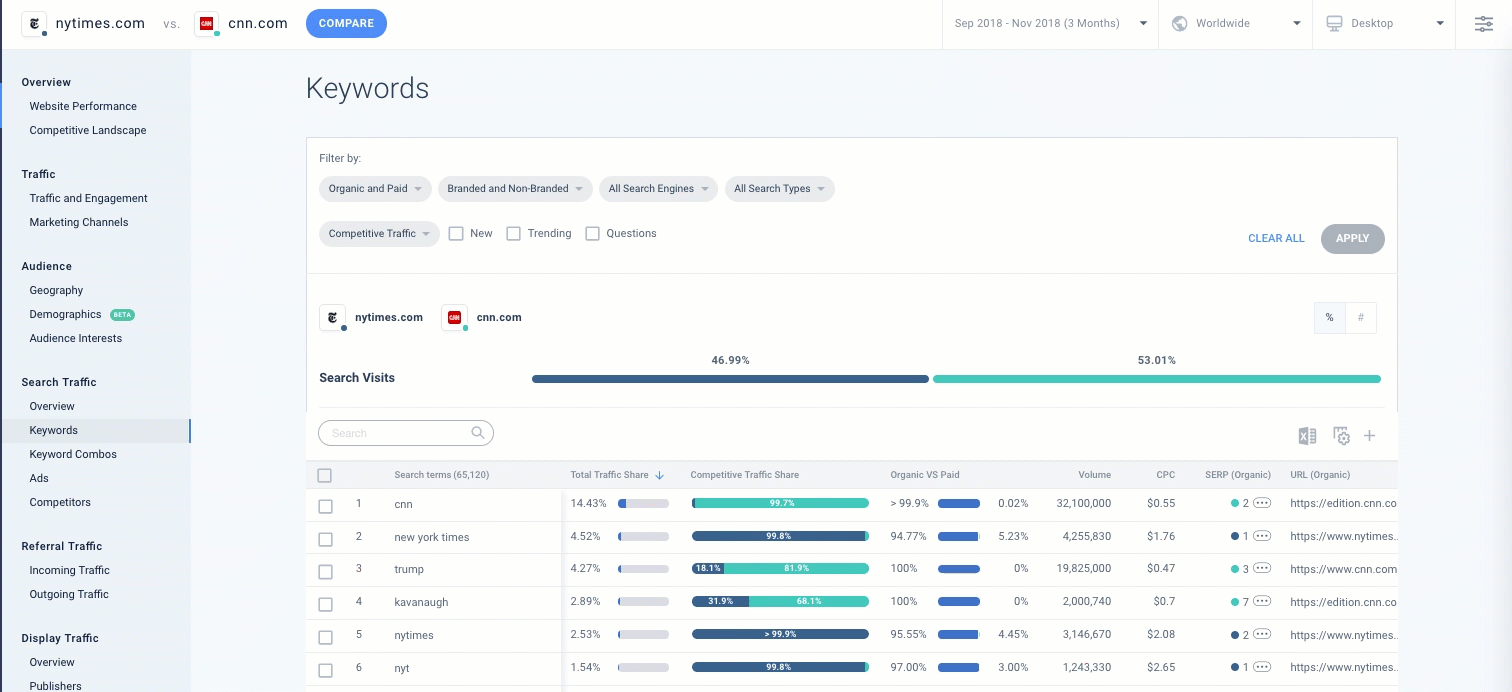
Task: Open the settings sliders icon
Action: pyautogui.click(x=1484, y=24)
